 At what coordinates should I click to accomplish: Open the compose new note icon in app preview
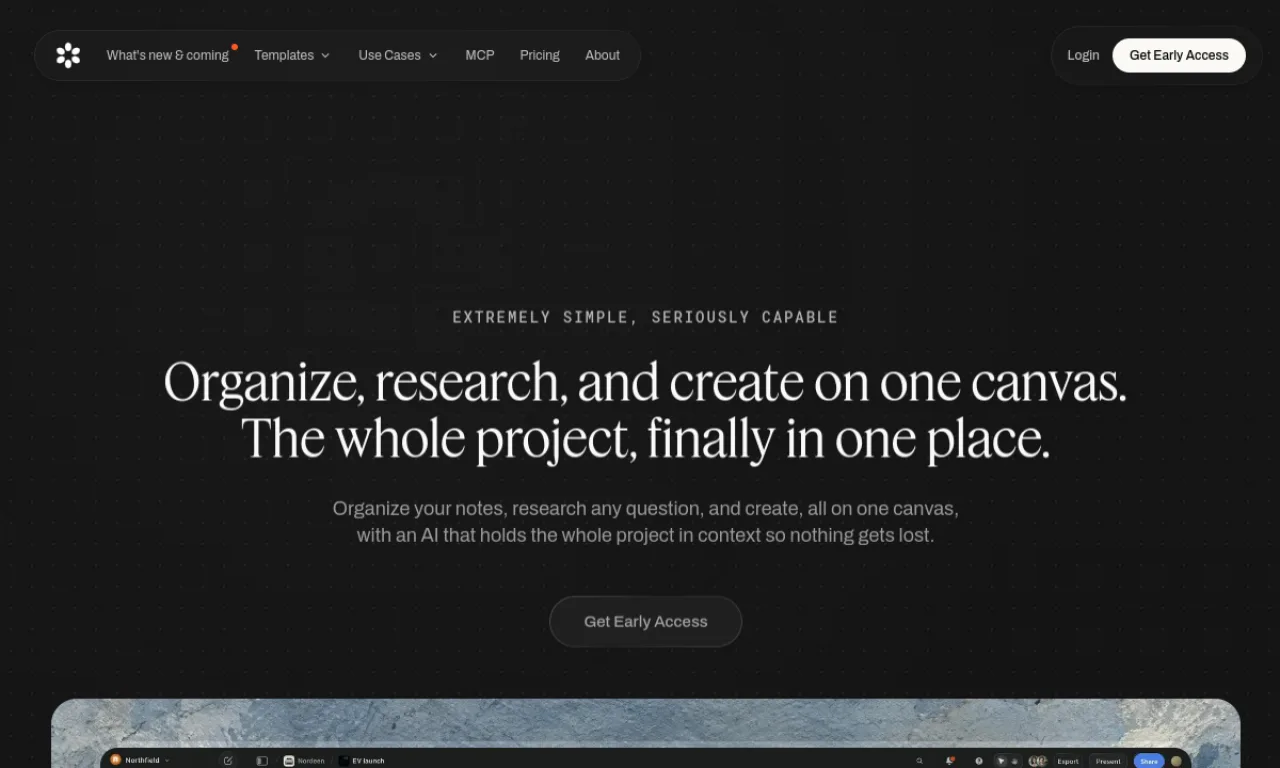[228, 761]
